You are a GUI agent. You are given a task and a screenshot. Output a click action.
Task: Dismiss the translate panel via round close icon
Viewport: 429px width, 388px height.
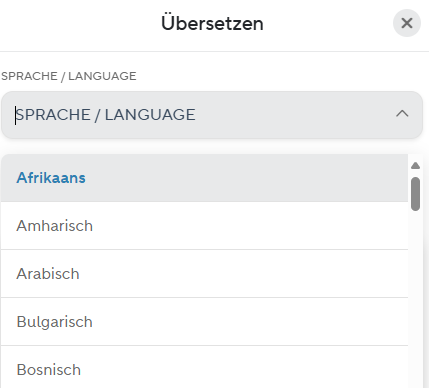click(407, 23)
